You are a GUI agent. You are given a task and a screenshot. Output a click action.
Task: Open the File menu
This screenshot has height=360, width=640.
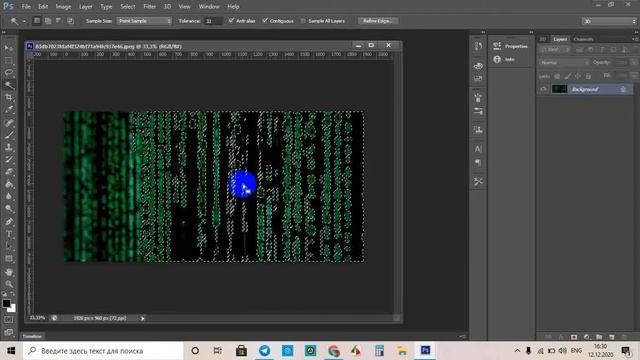coord(26,7)
